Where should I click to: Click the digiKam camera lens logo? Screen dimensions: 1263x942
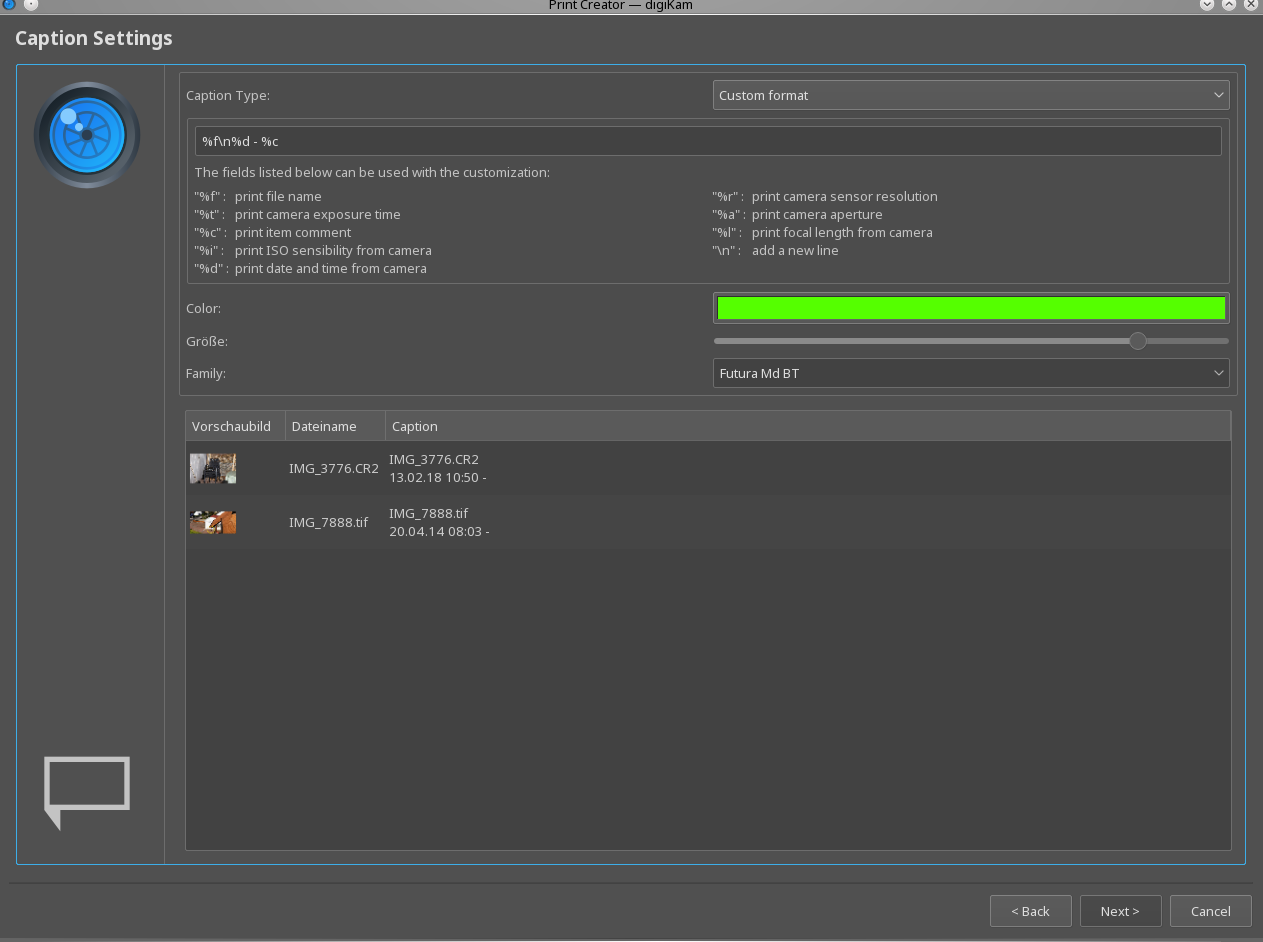coord(87,135)
